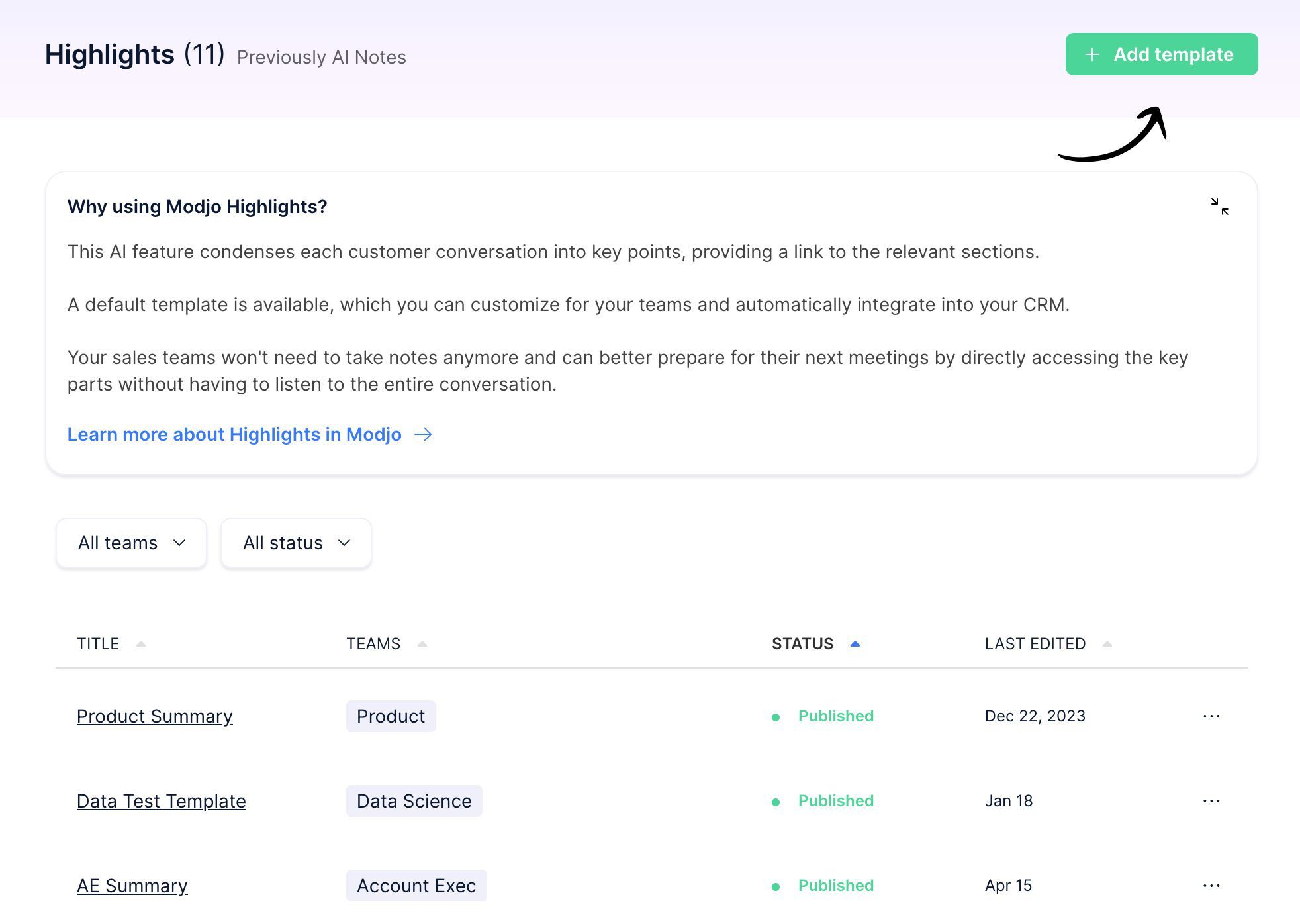Toggle All status filter selection
1300x924 pixels.
click(x=295, y=542)
